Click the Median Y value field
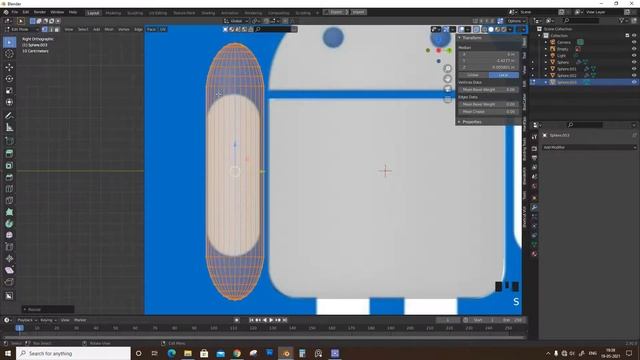The image size is (640, 360). [x=489, y=60]
